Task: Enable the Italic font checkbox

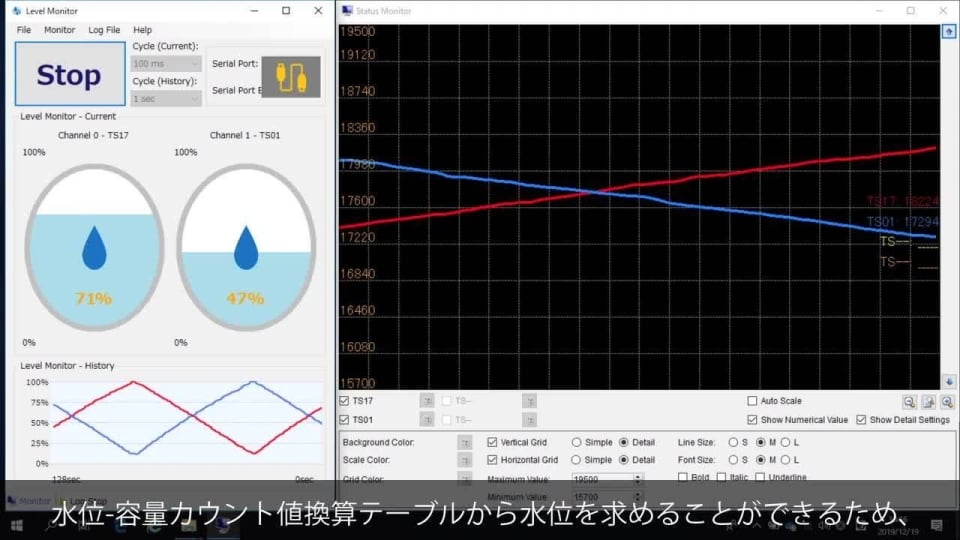Action: 721,477
